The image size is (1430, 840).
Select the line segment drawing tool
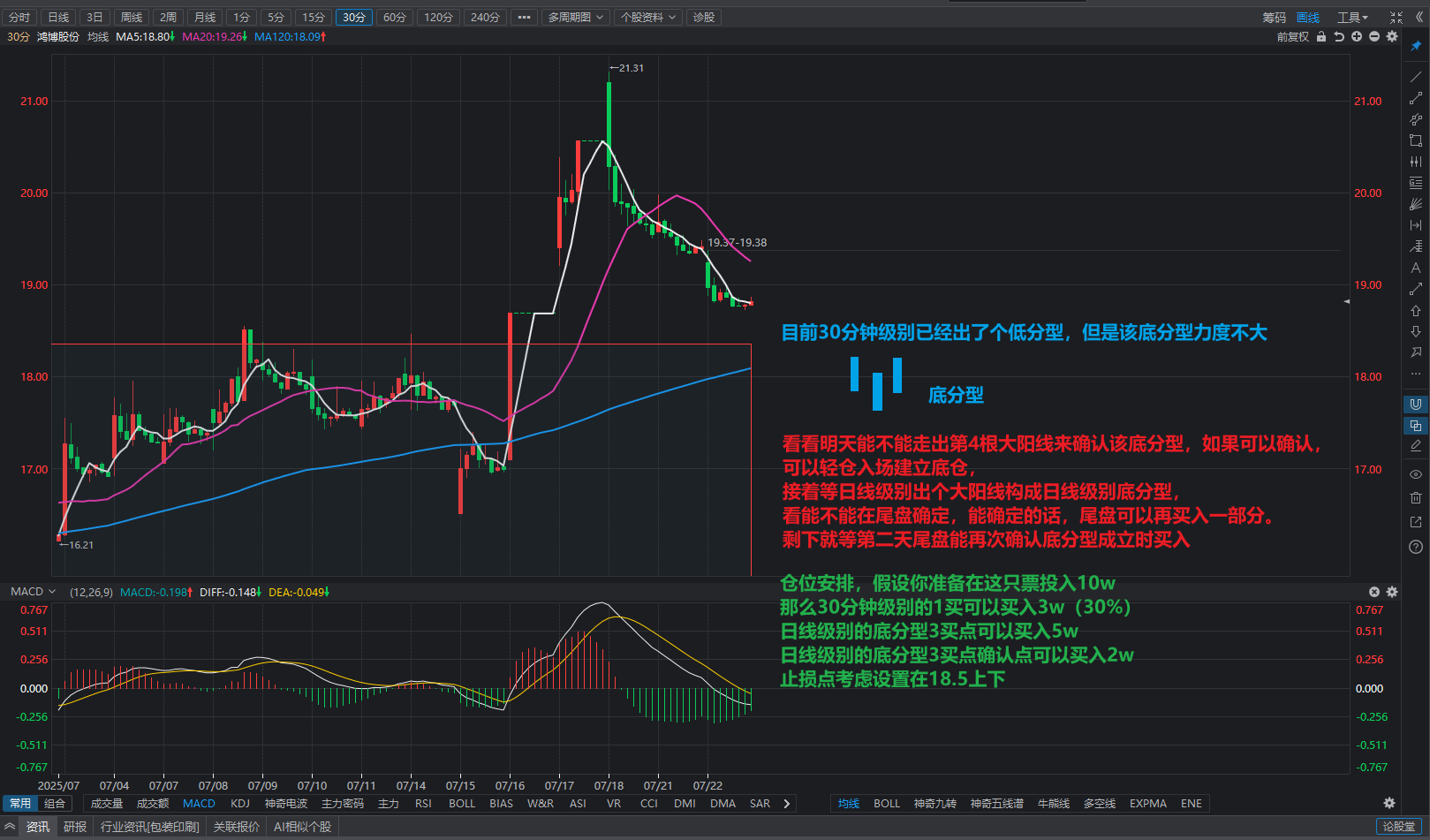1416,98
